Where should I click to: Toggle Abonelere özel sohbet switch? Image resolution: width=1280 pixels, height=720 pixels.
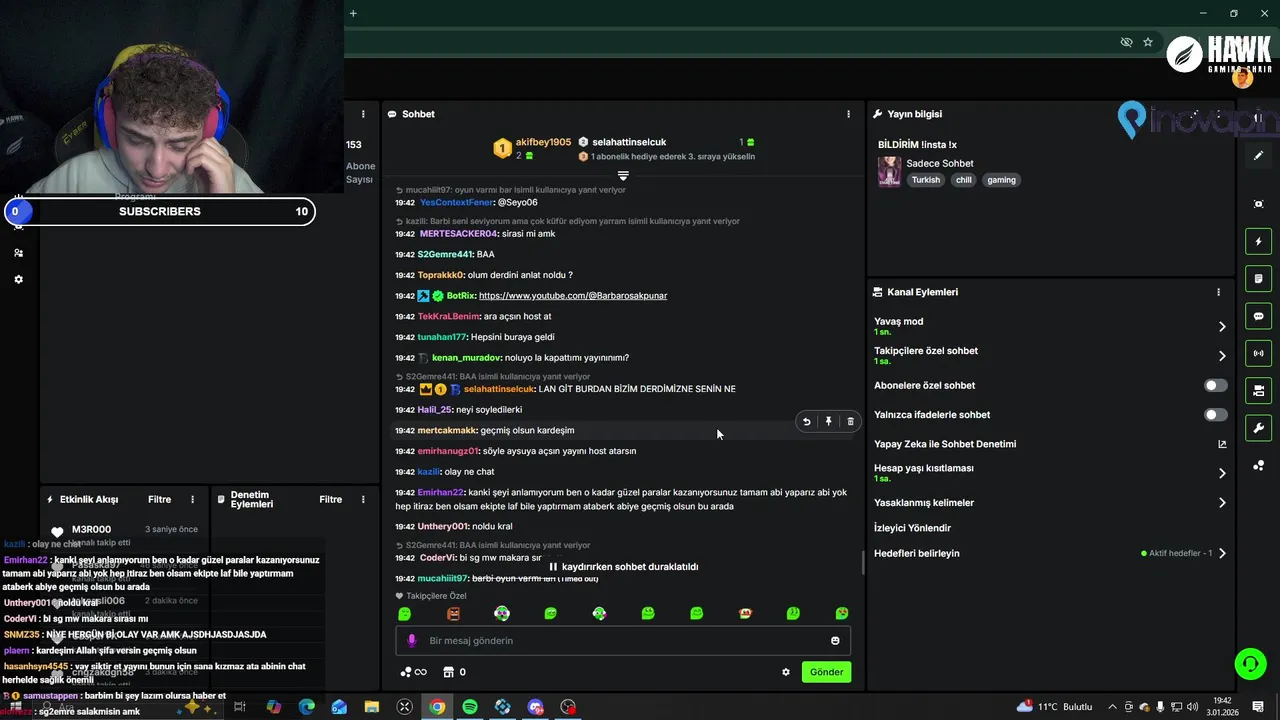point(1215,385)
